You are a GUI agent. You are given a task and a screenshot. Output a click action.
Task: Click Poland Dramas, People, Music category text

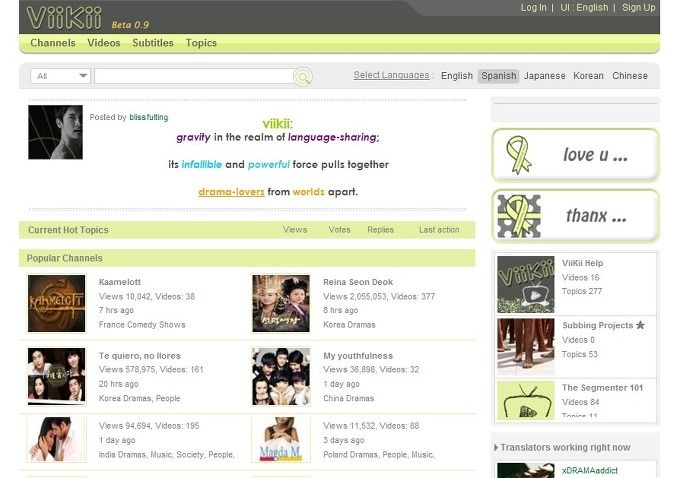point(379,454)
